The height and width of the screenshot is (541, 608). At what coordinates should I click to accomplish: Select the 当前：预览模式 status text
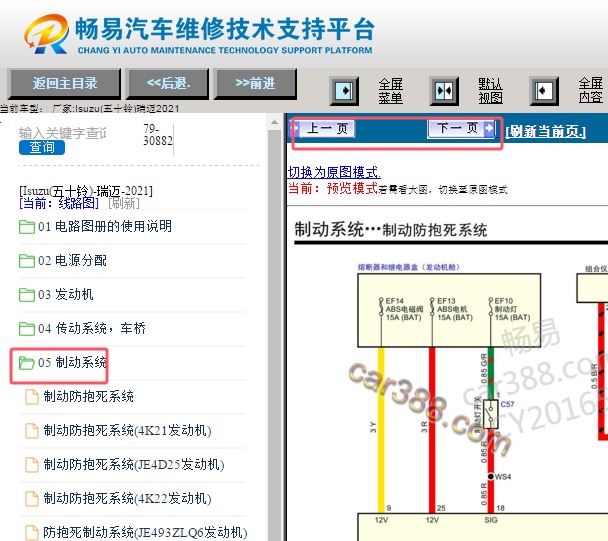tap(333, 188)
